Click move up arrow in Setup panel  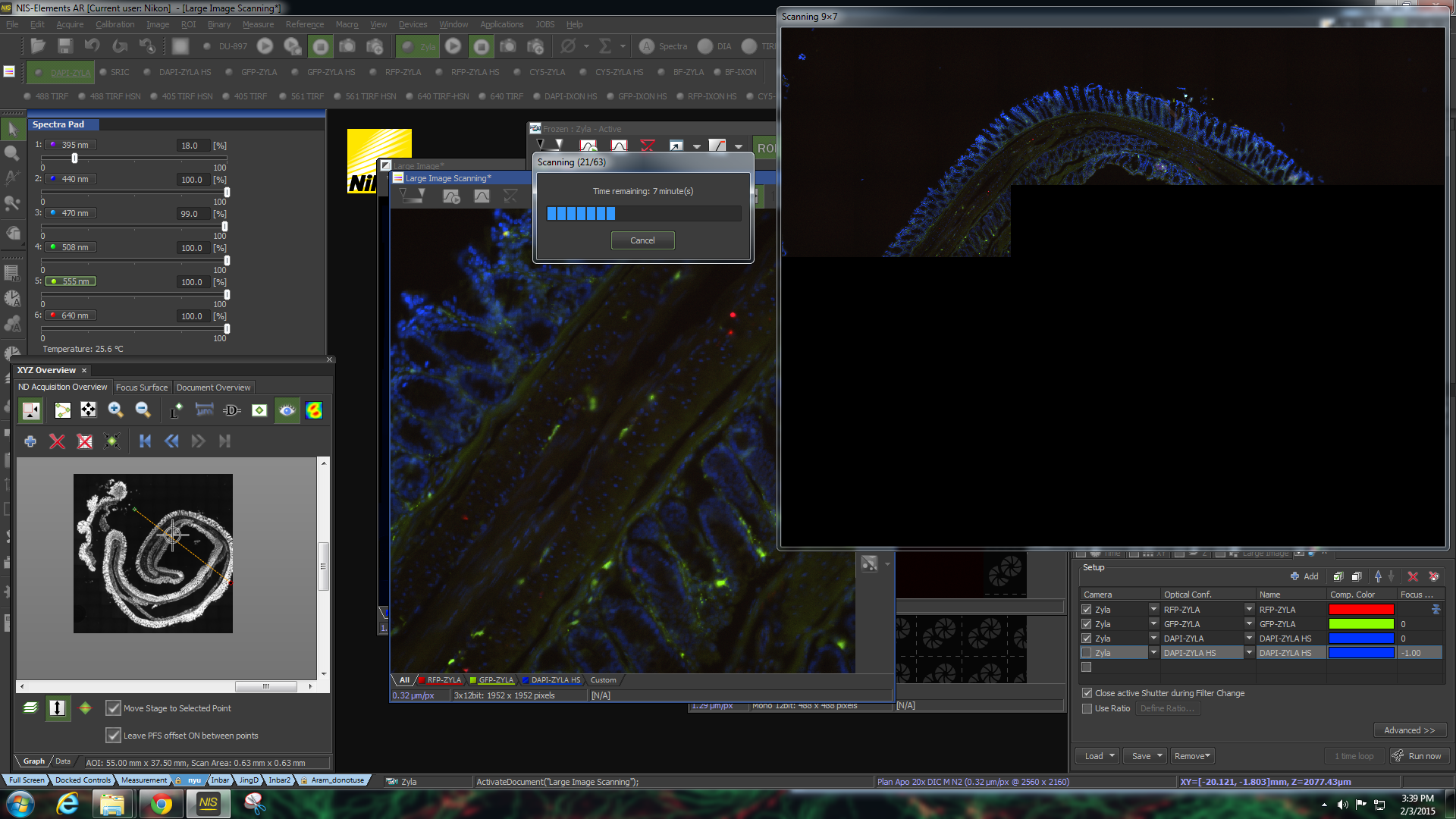(x=1378, y=576)
